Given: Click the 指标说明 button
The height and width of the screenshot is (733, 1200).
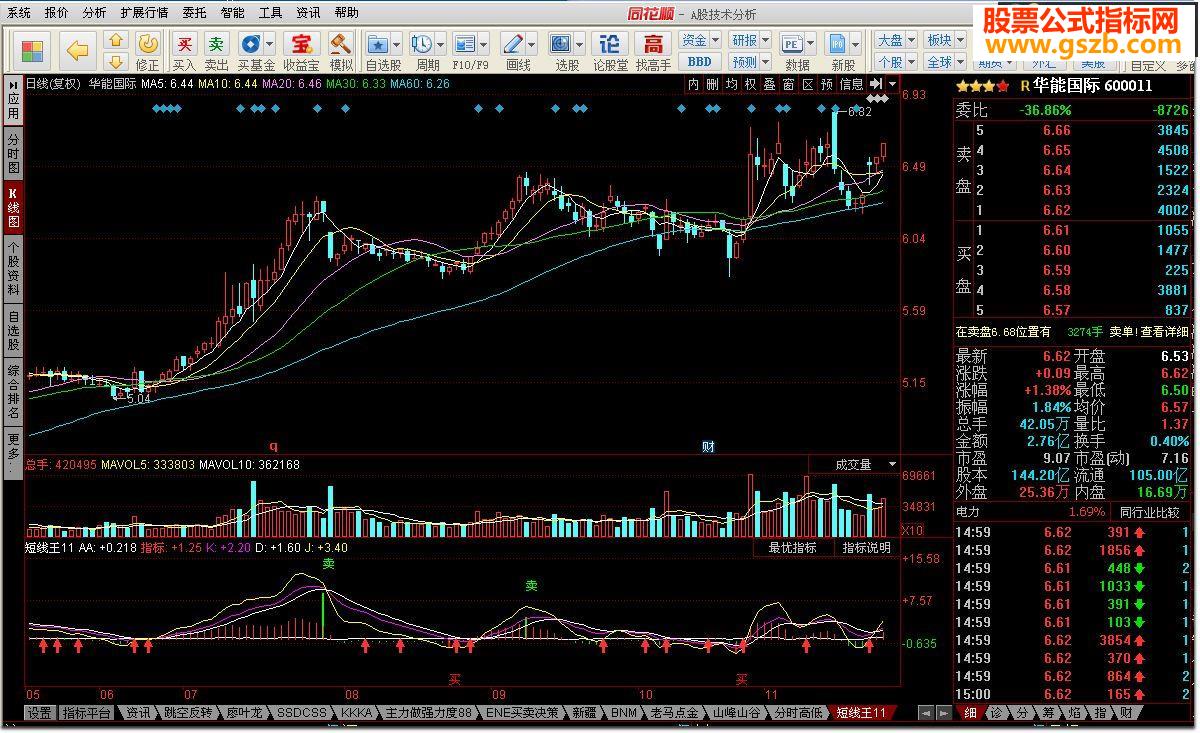Looking at the screenshot, I should pyautogui.click(x=866, y=547).
